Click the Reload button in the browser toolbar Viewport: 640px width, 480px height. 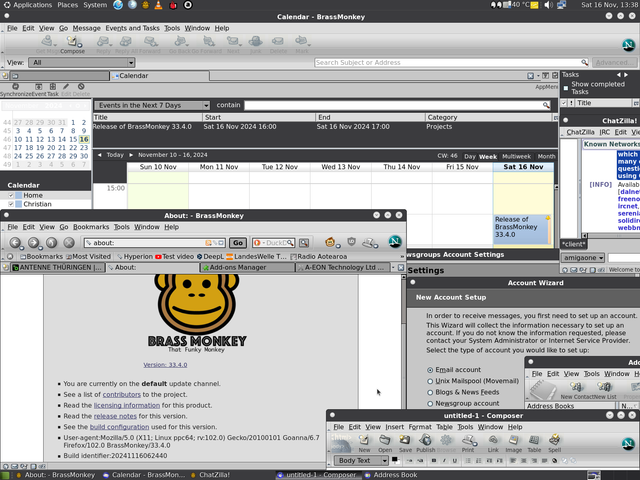(x=51, y=242)
